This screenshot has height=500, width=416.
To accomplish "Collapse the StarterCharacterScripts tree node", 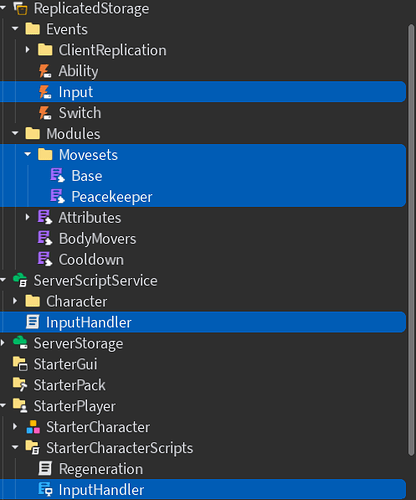I will [x=15, y=448].
